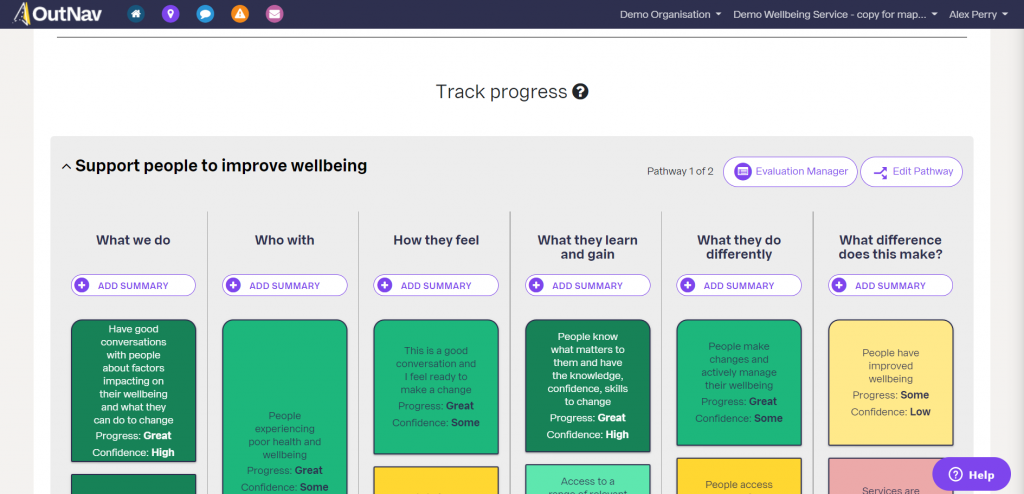Image resolution: width=1024 pixels, height=494 pixels.
Task: Click the floating Help button
Action: click(972, 475)
